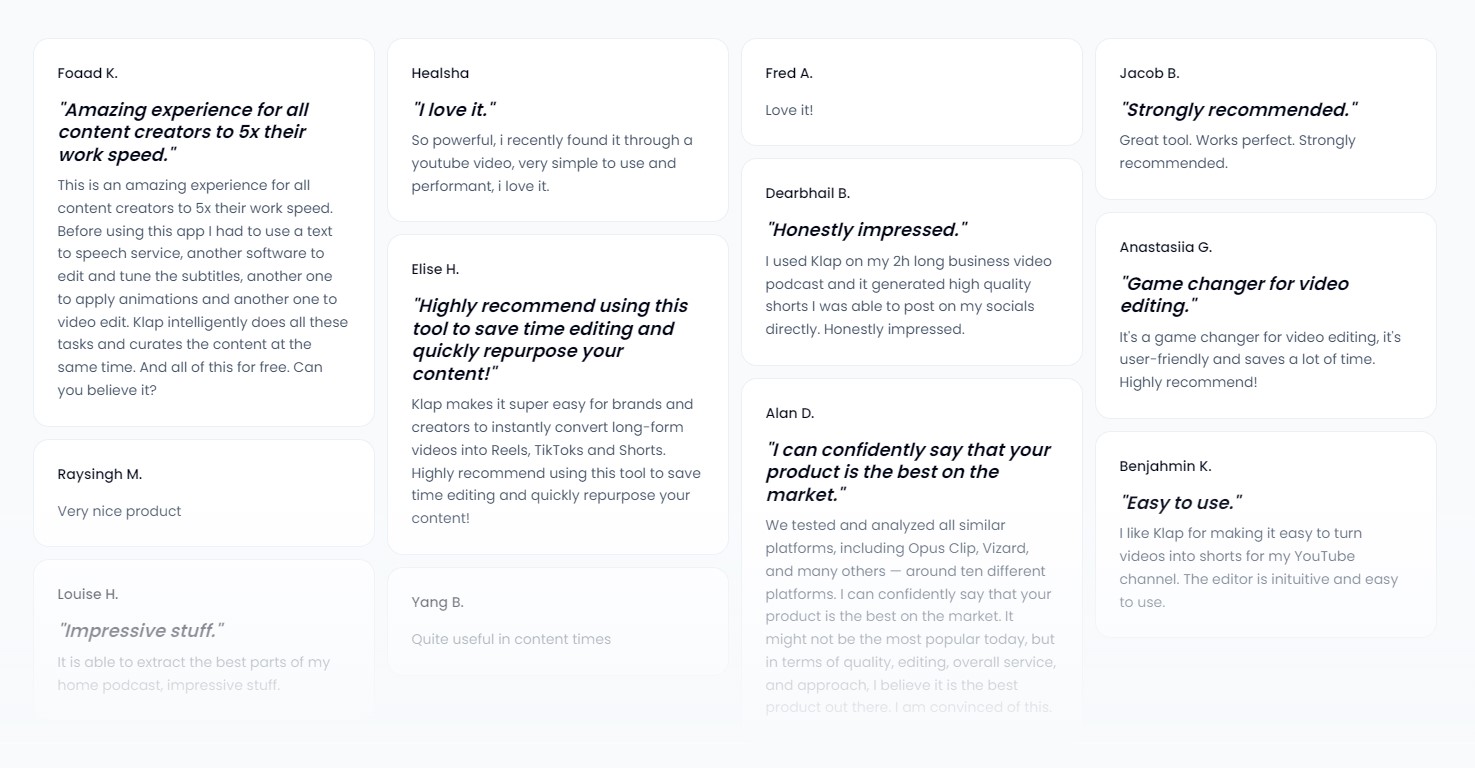Click the "Easy to use." headline

click(x=1181, y=503)
